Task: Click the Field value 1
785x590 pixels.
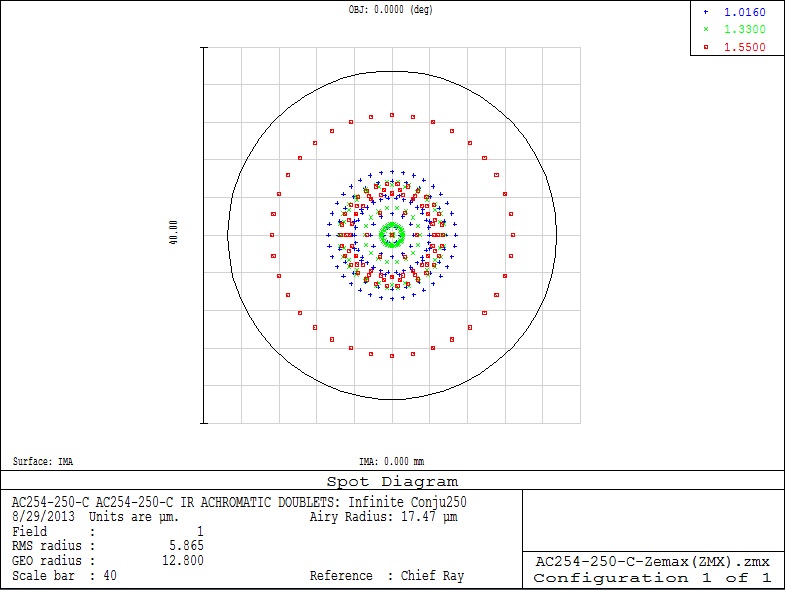Action: click(x=200, y=531)
